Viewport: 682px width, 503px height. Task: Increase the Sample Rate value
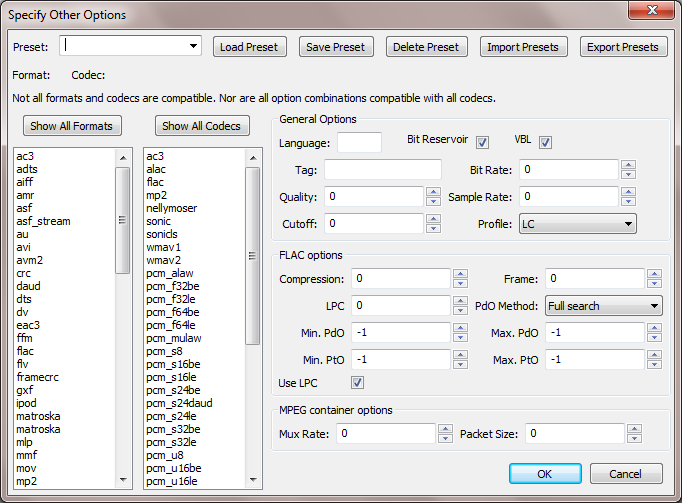coord(627,192)
